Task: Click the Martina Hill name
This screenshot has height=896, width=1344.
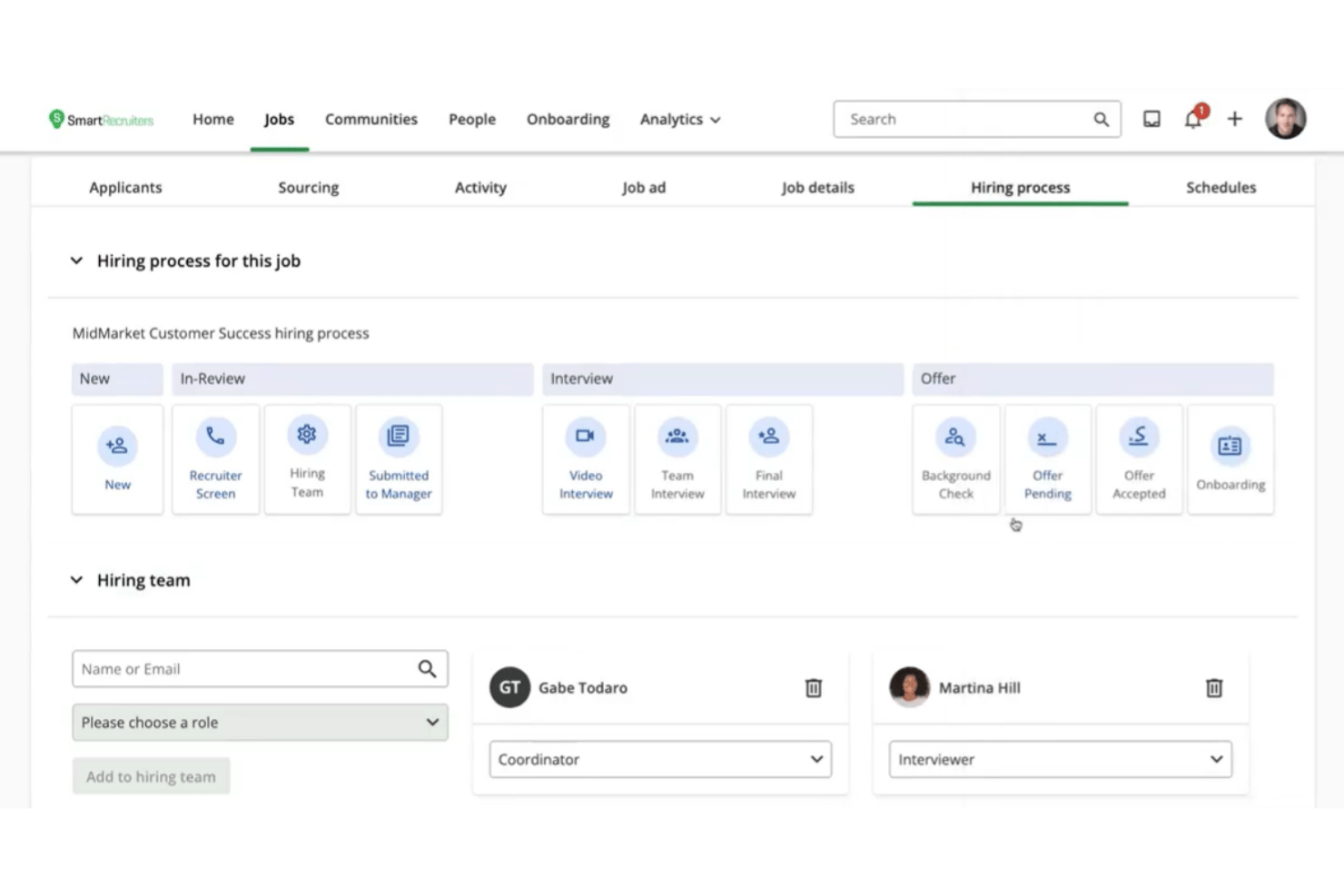Action: (x=980, y=688)
